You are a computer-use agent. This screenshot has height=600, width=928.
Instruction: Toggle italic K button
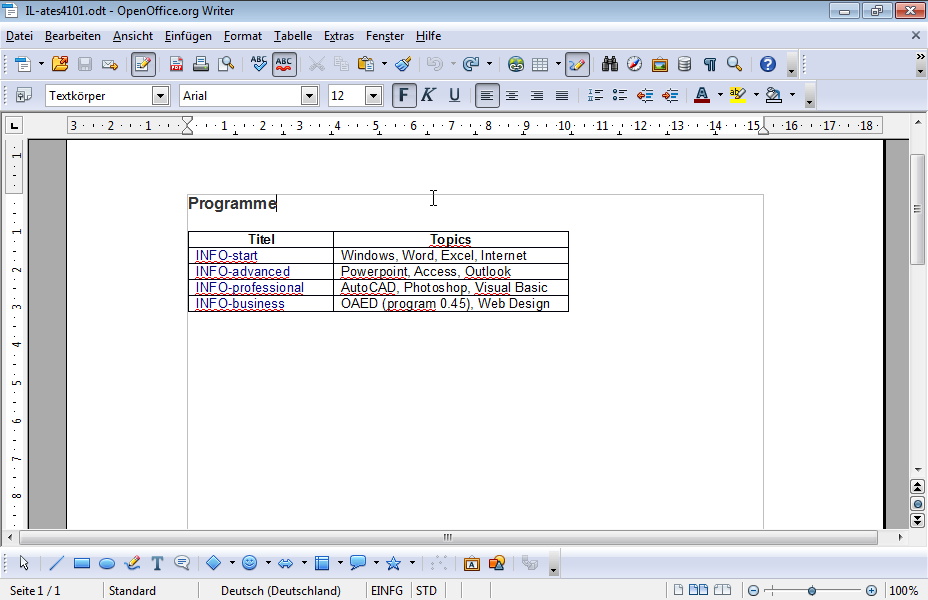pos(428,95)
